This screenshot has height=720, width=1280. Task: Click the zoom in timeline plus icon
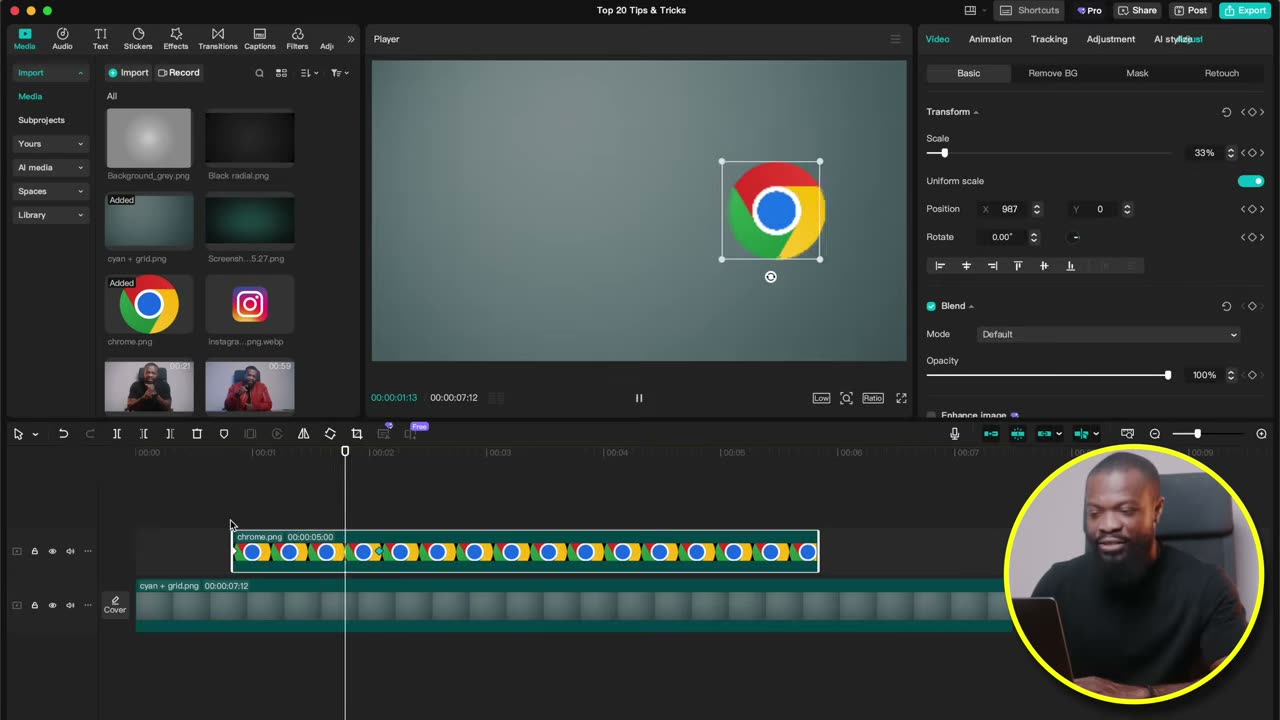point(1261,434)
